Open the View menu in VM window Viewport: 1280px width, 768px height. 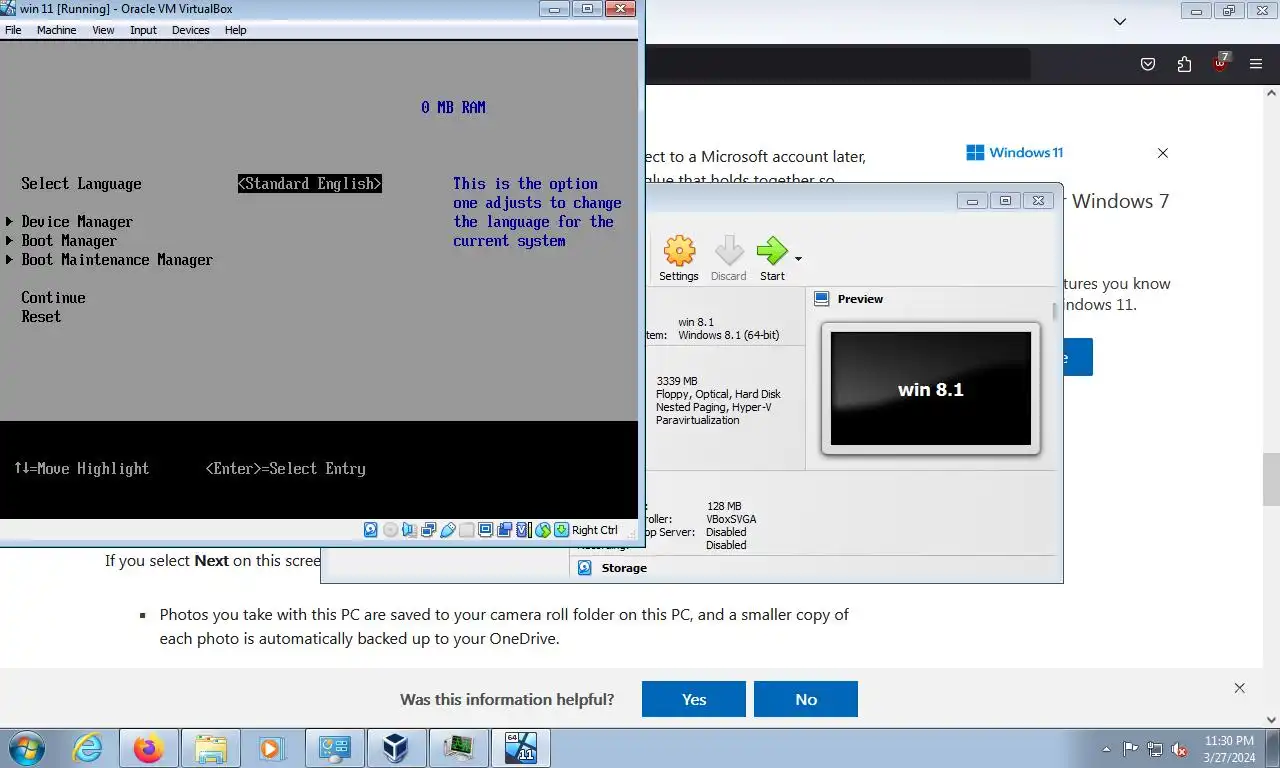(x=104, y=30)
